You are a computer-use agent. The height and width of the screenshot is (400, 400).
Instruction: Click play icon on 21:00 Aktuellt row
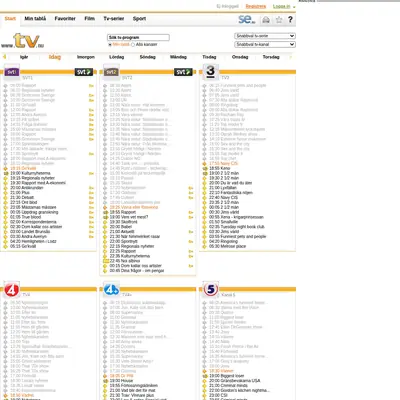[191, 232]
